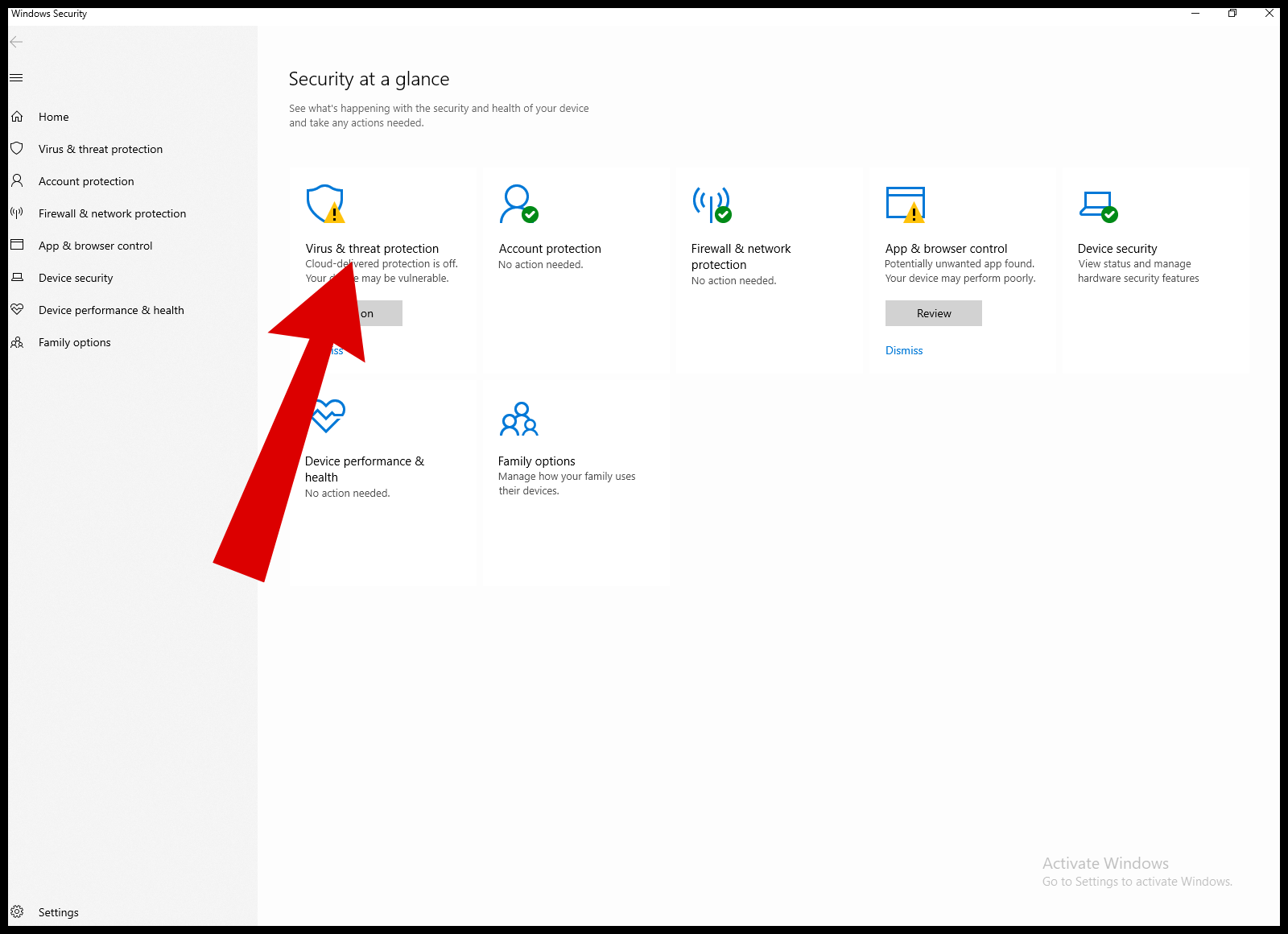The image size is (1288, 934).
Task: Click "View status and manage hardware security features" text
Action: click(x=1138, y=271)
